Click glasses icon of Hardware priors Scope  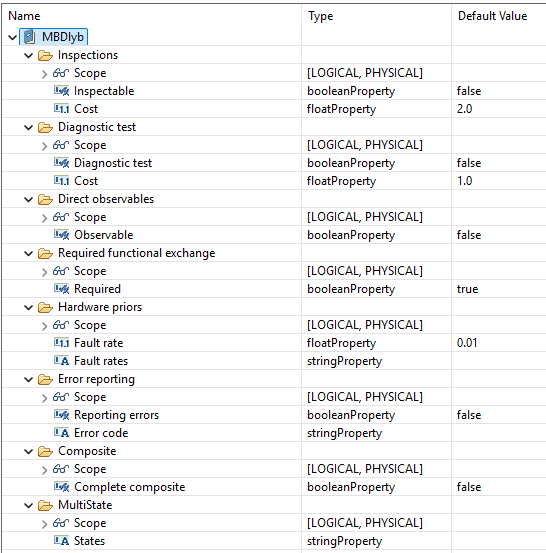[60, 325]
